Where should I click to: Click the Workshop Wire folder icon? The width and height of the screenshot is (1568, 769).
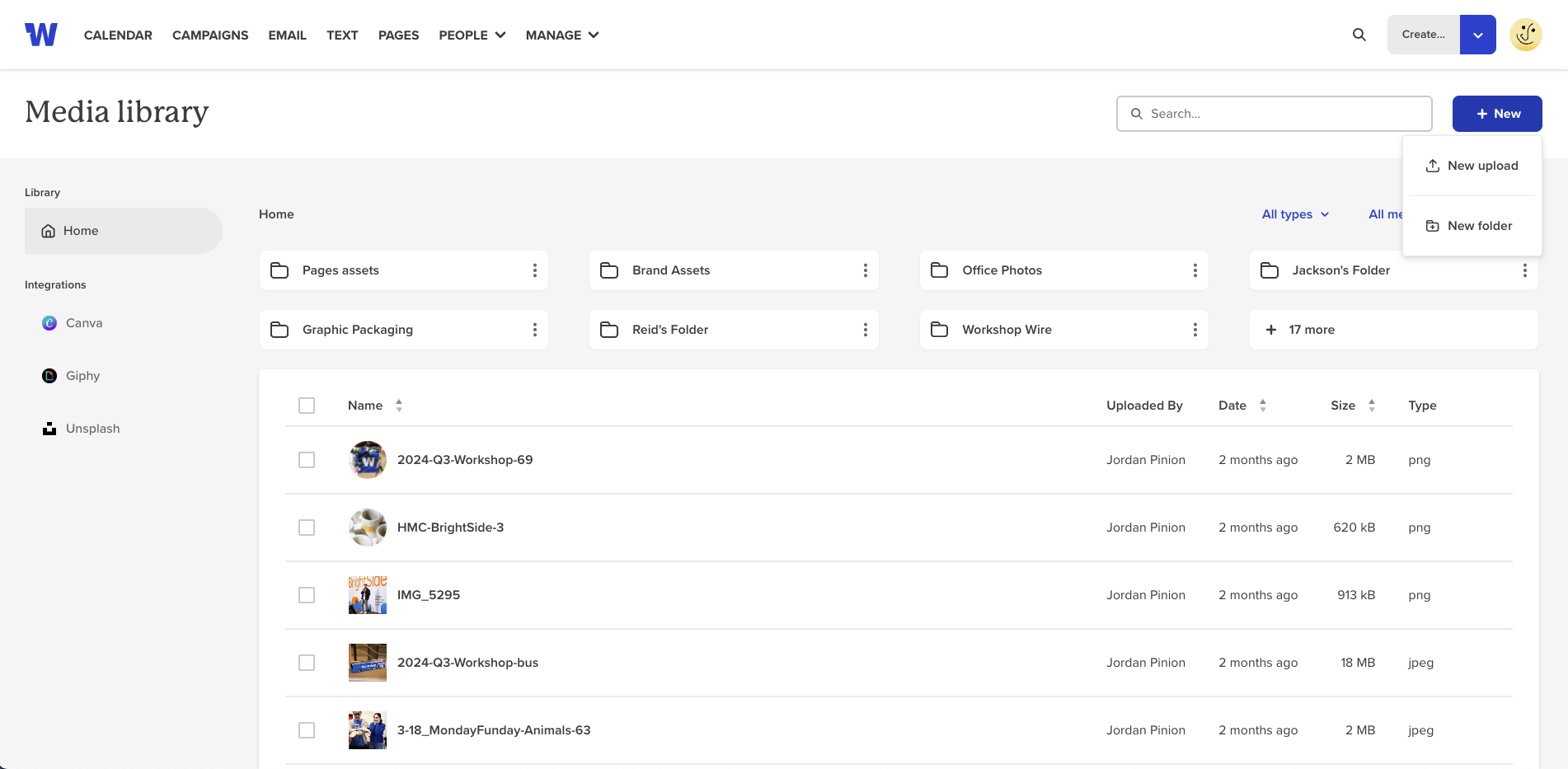coord(939,330)
